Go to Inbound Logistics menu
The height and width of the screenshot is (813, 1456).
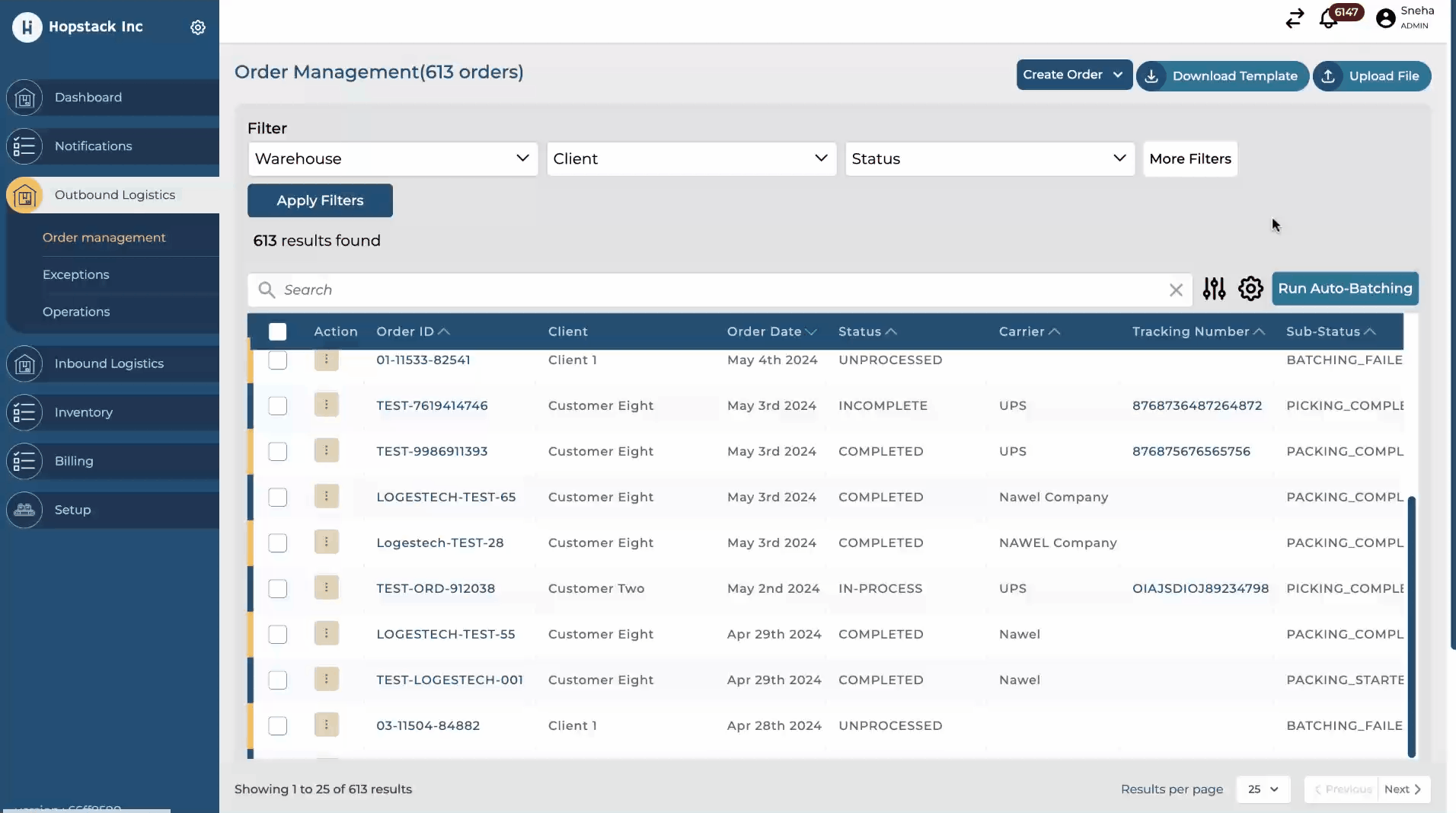pos(109,363)
